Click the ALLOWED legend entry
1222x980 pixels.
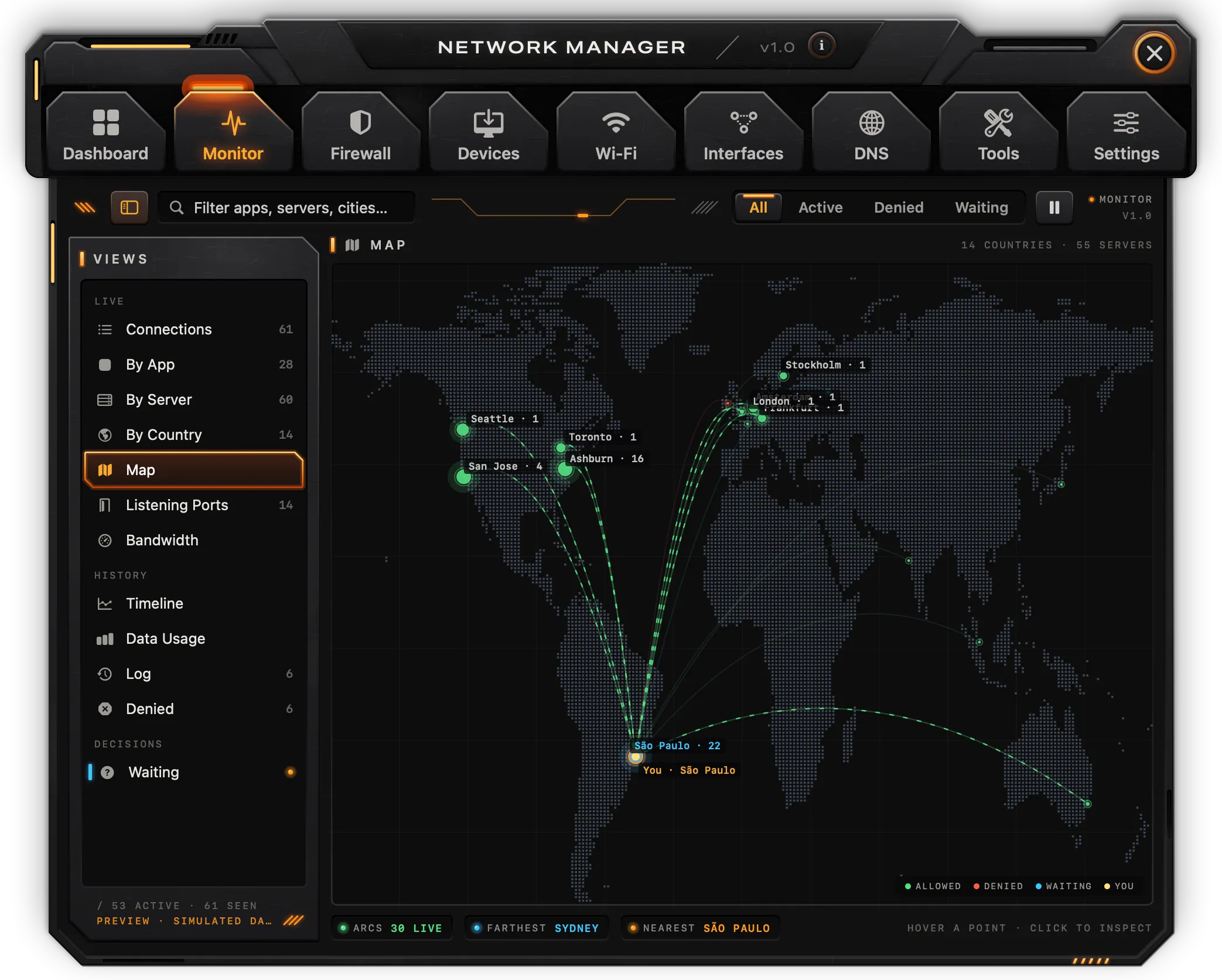click(x=933, y=886)
